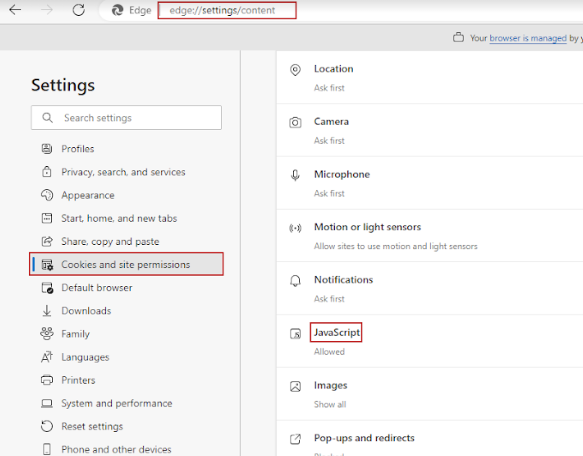Click 'Show all' text under Images
Image resolution: width=583 pixels, height=456 pixels.
(x=330, y=404)
